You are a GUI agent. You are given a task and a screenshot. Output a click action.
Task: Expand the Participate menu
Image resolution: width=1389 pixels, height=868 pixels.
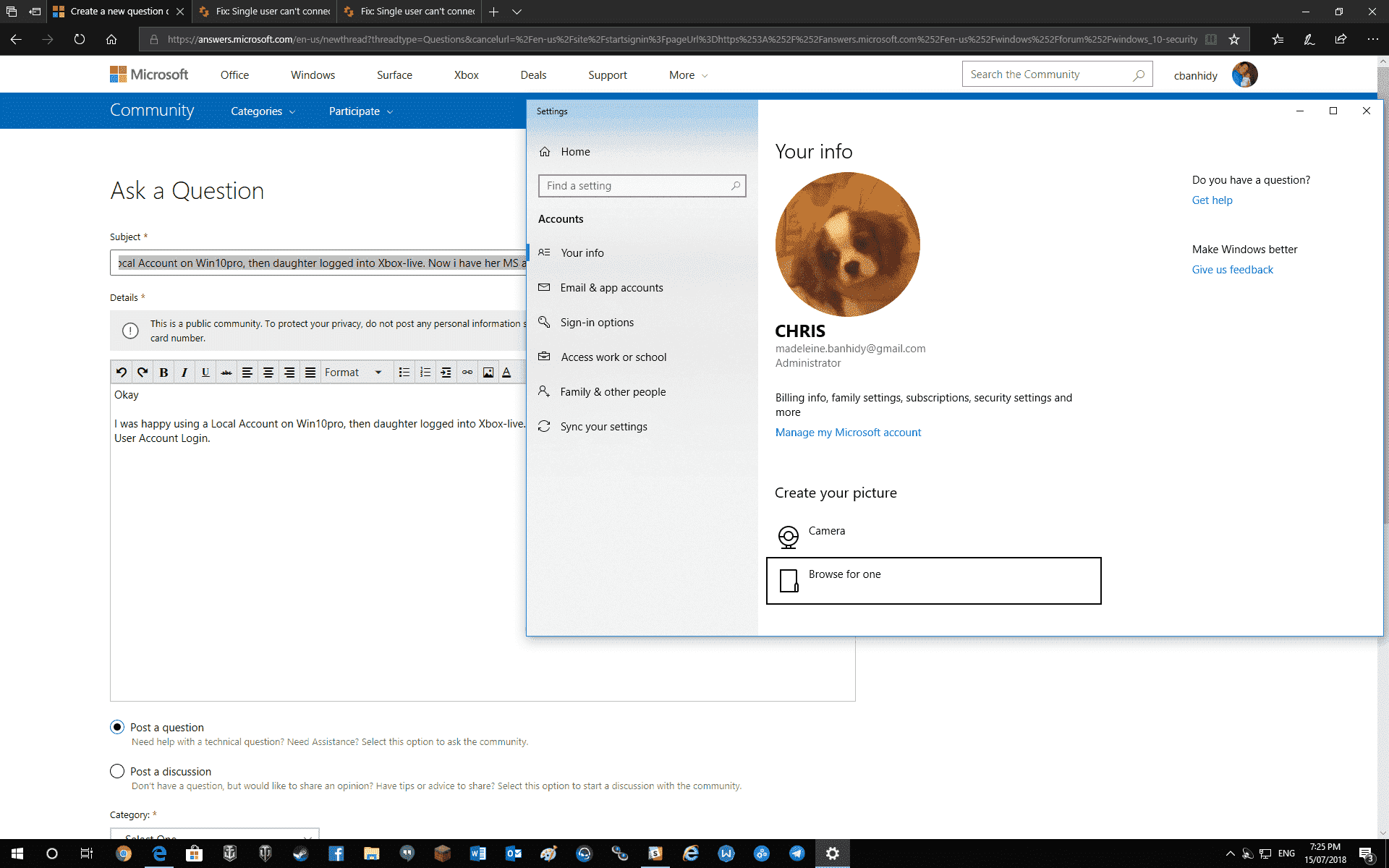[361, 111]
